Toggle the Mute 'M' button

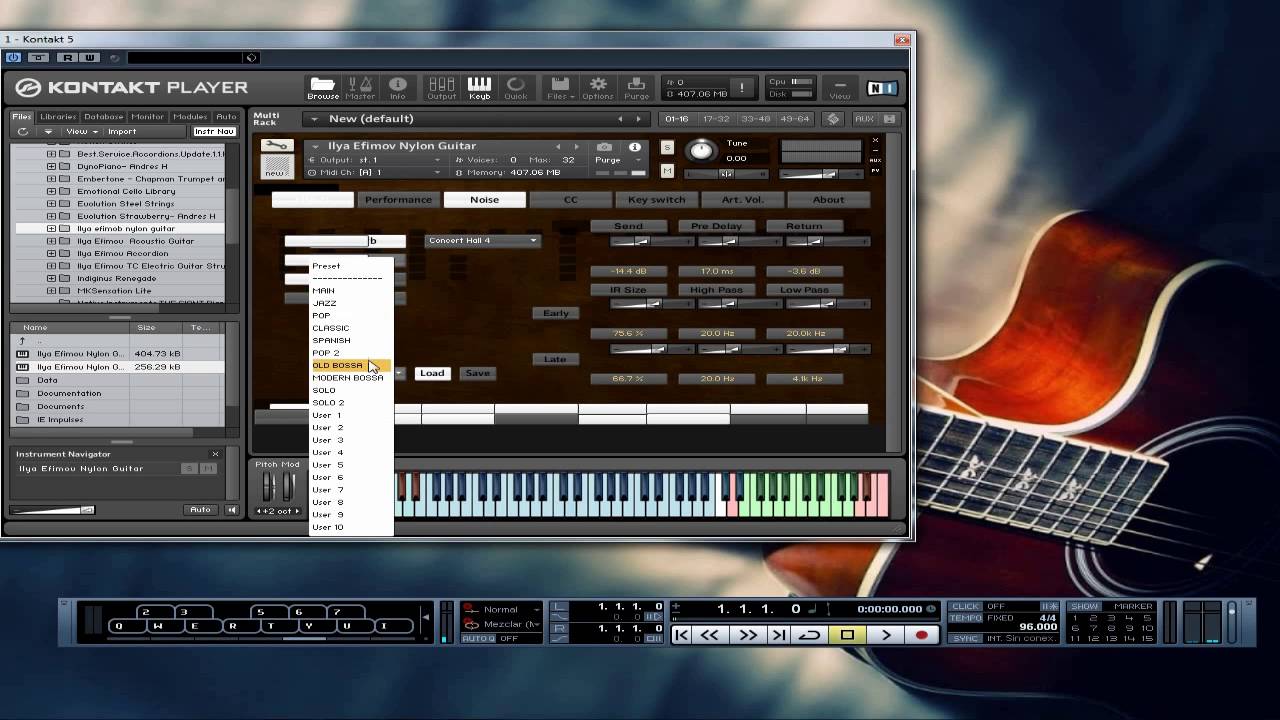click(x=667, y=171)
